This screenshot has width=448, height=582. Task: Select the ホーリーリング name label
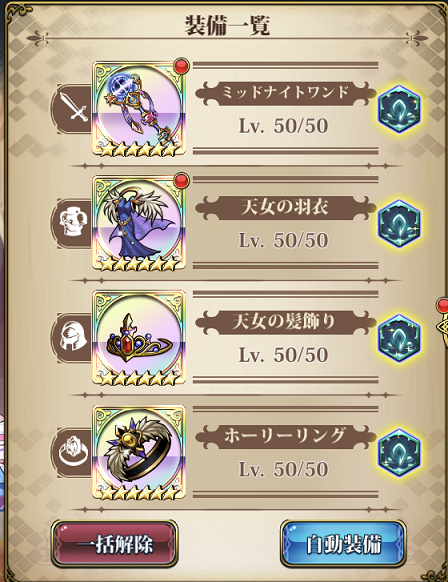(285, 435)
